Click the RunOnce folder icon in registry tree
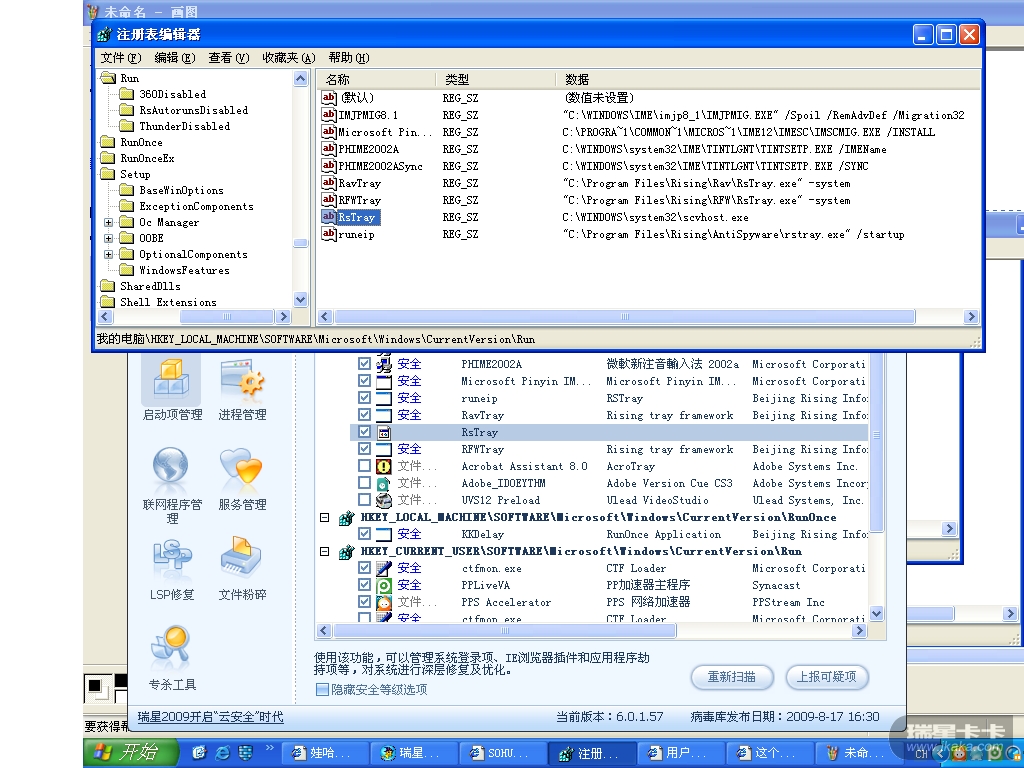 [108, 142]
